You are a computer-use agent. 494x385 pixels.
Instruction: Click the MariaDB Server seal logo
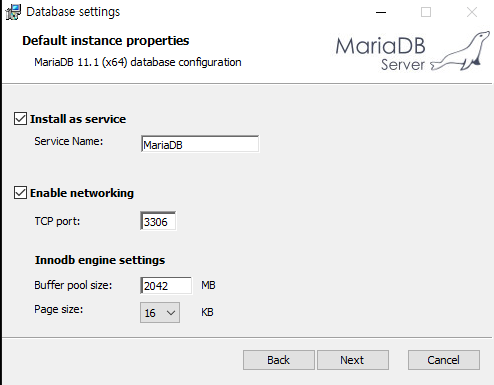[413, 51]
